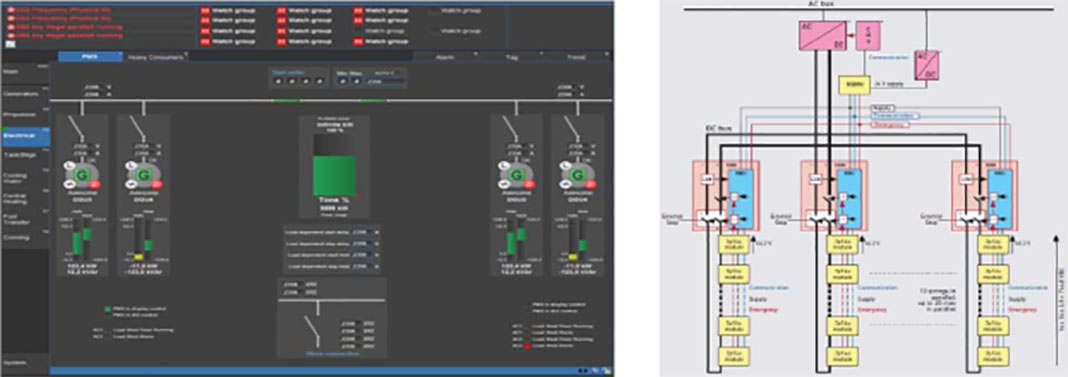Click the first red Watch group indicator

pos(206,11)
